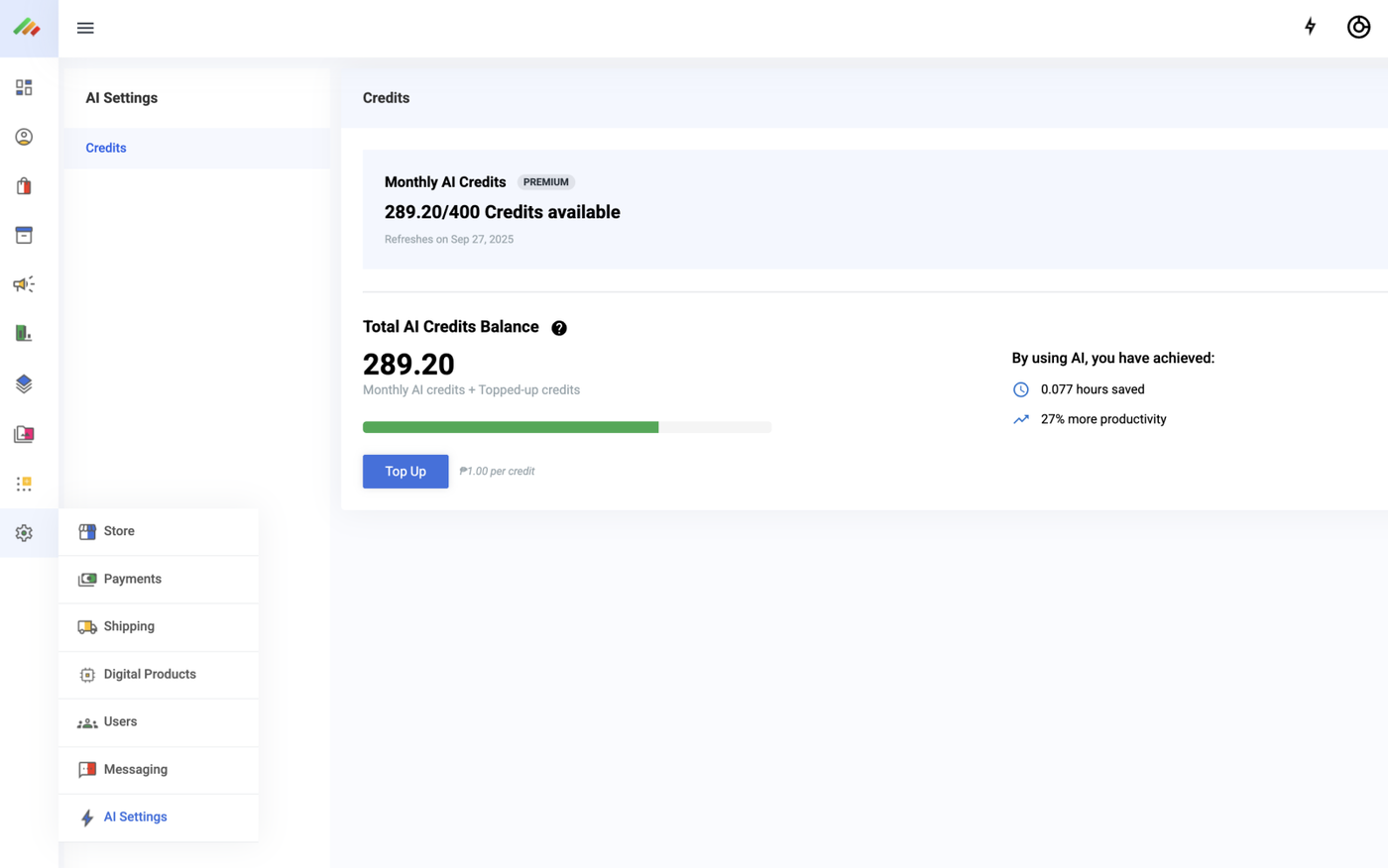Click the Digital Products chip icon
Screen dimensions: 1388x868
[87, 675]
